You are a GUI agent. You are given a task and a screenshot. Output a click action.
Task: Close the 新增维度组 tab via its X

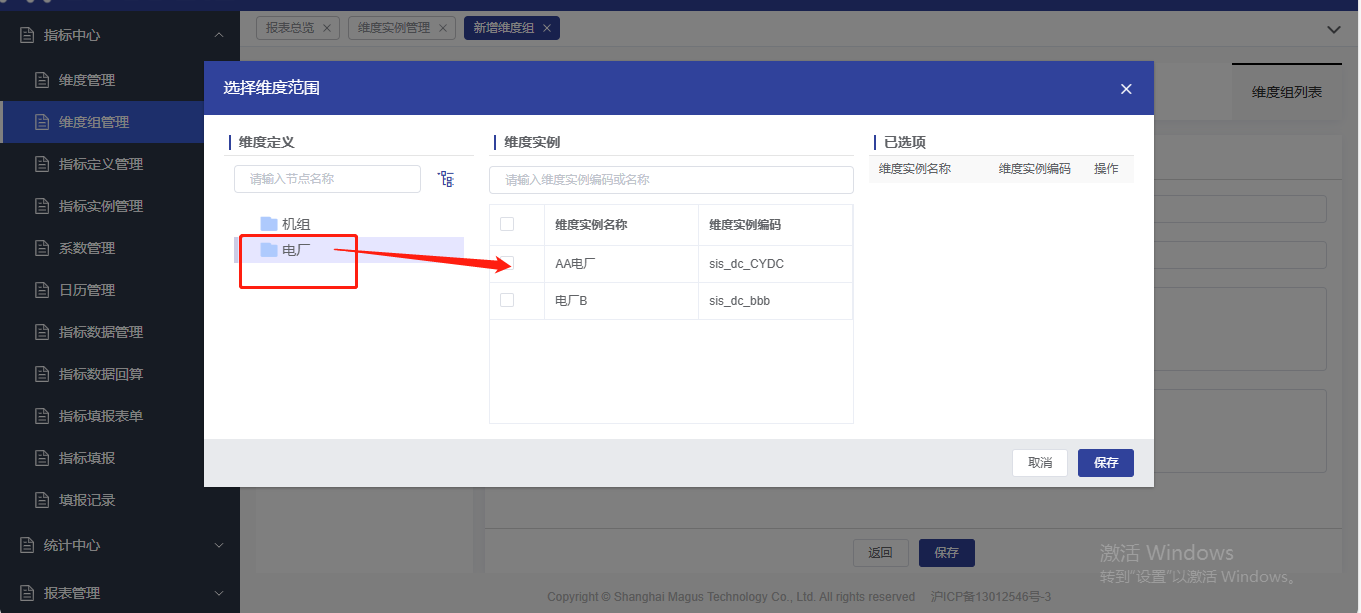coord(547,28)
